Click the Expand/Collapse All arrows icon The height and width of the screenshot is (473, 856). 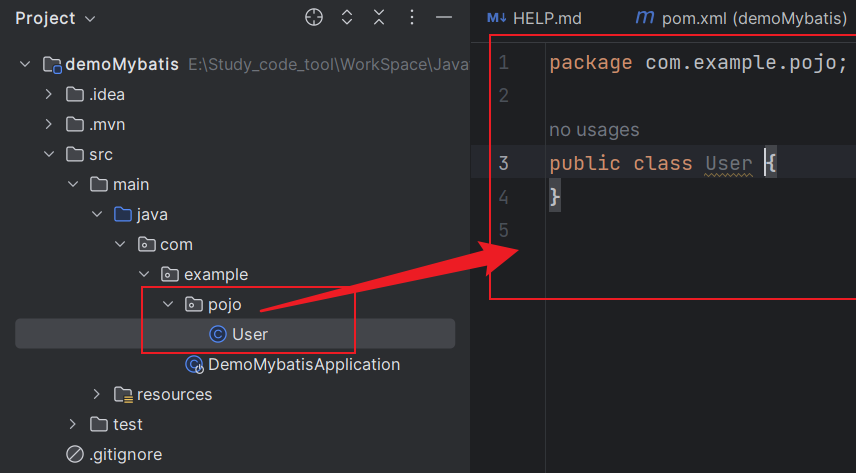click(x=347, y=18)
